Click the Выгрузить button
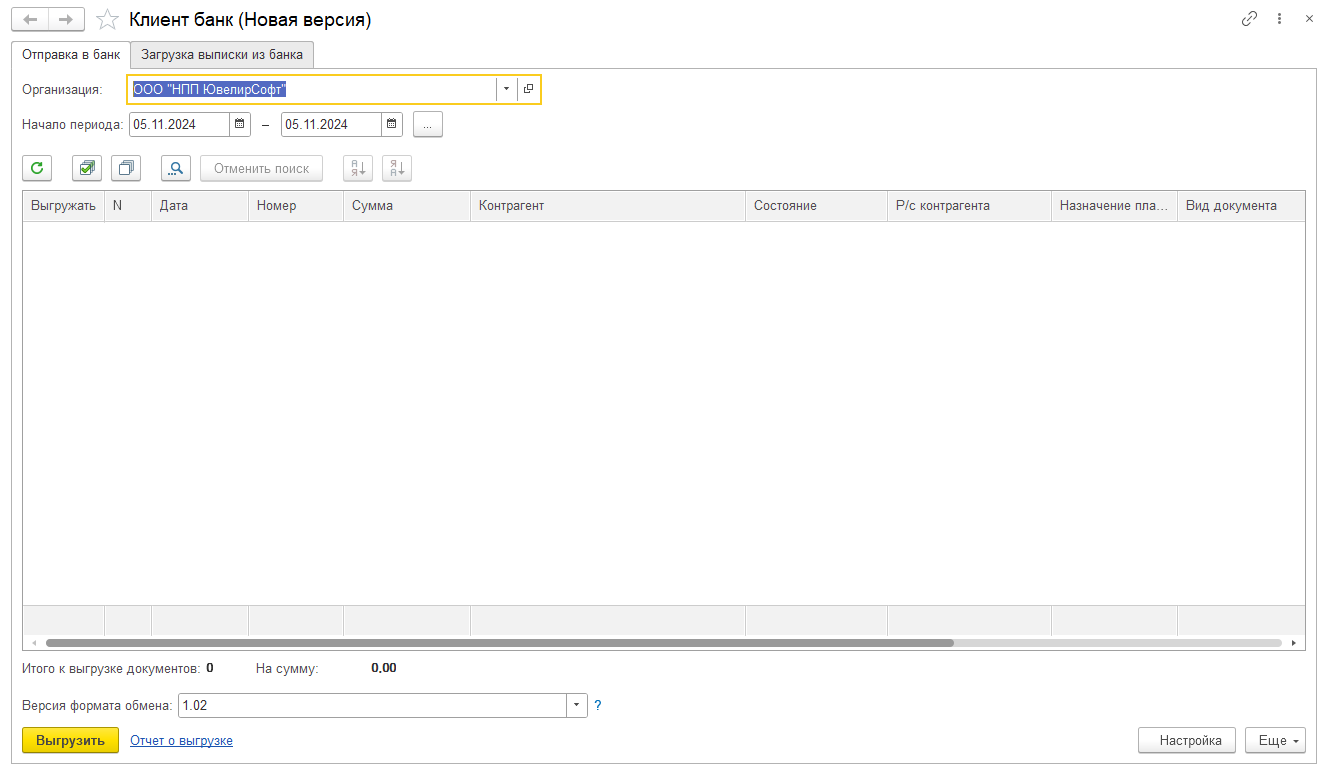The width and height of the screenshot is (1321, 768). [70, 740]
